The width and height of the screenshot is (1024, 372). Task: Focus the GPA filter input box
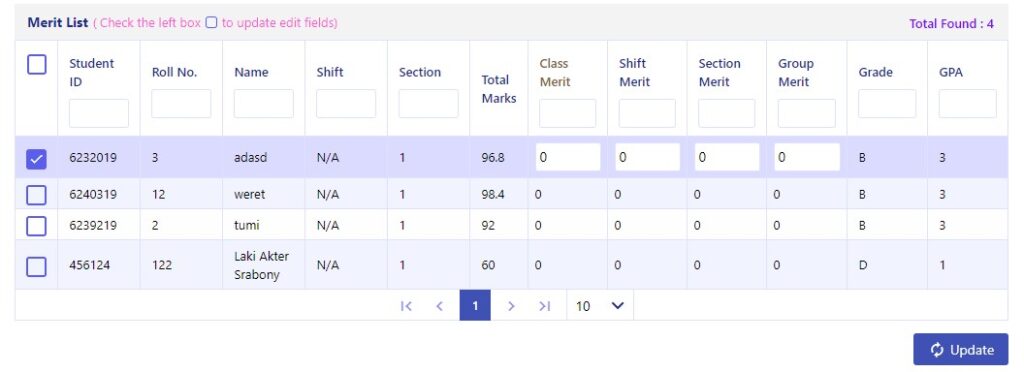click(968, 104)
